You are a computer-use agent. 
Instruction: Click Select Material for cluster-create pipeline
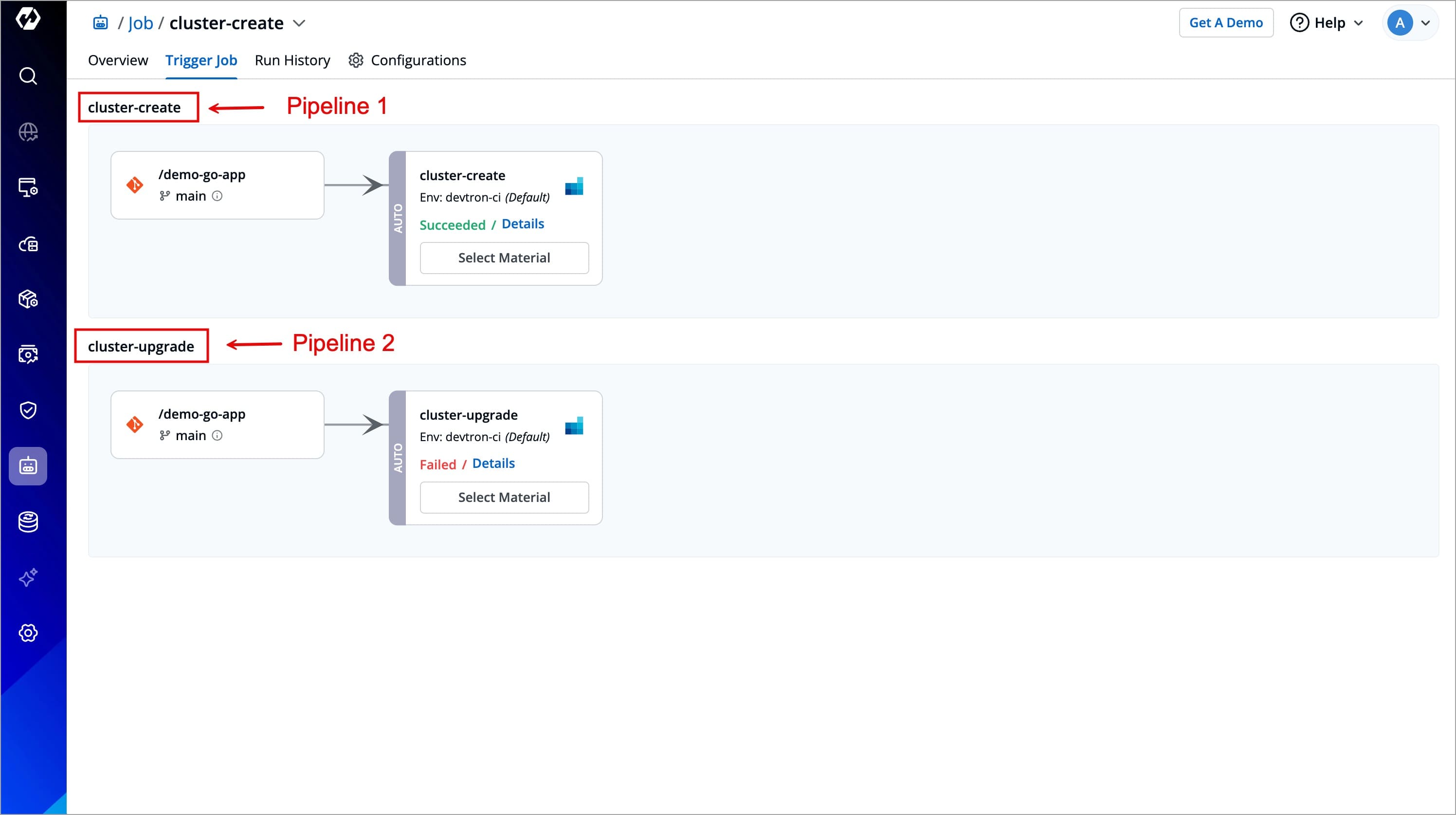click(x=504, y=258)
